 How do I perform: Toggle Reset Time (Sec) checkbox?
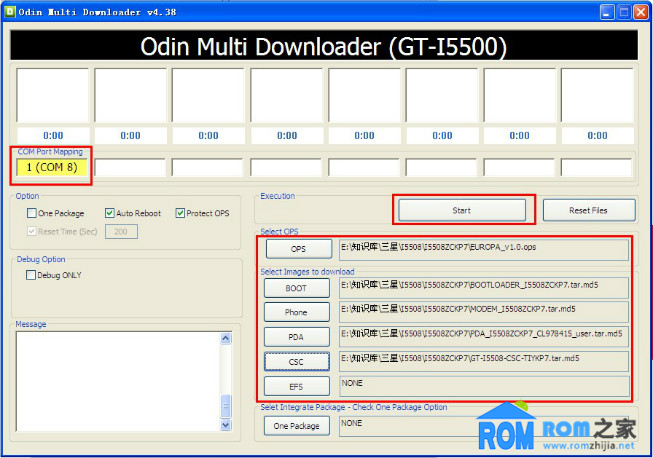click(32, 231)
